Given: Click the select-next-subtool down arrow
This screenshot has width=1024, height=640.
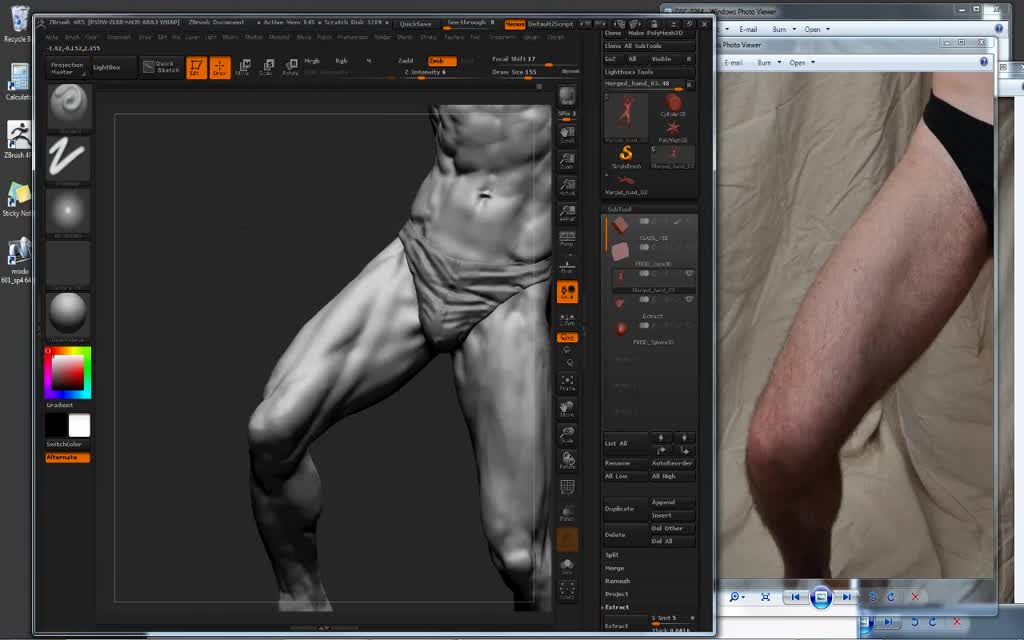Looking at the screenshot, I should click(x=684, y=438).
